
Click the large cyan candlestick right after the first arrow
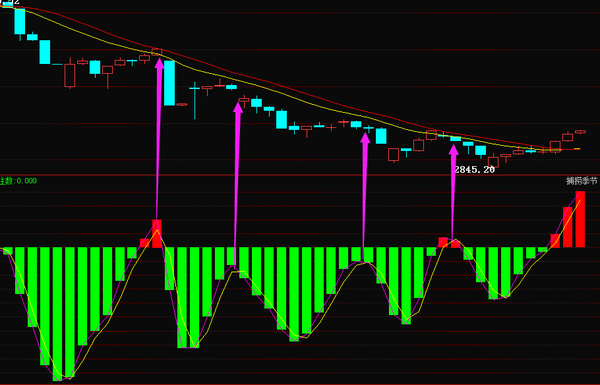coord(170,83)
